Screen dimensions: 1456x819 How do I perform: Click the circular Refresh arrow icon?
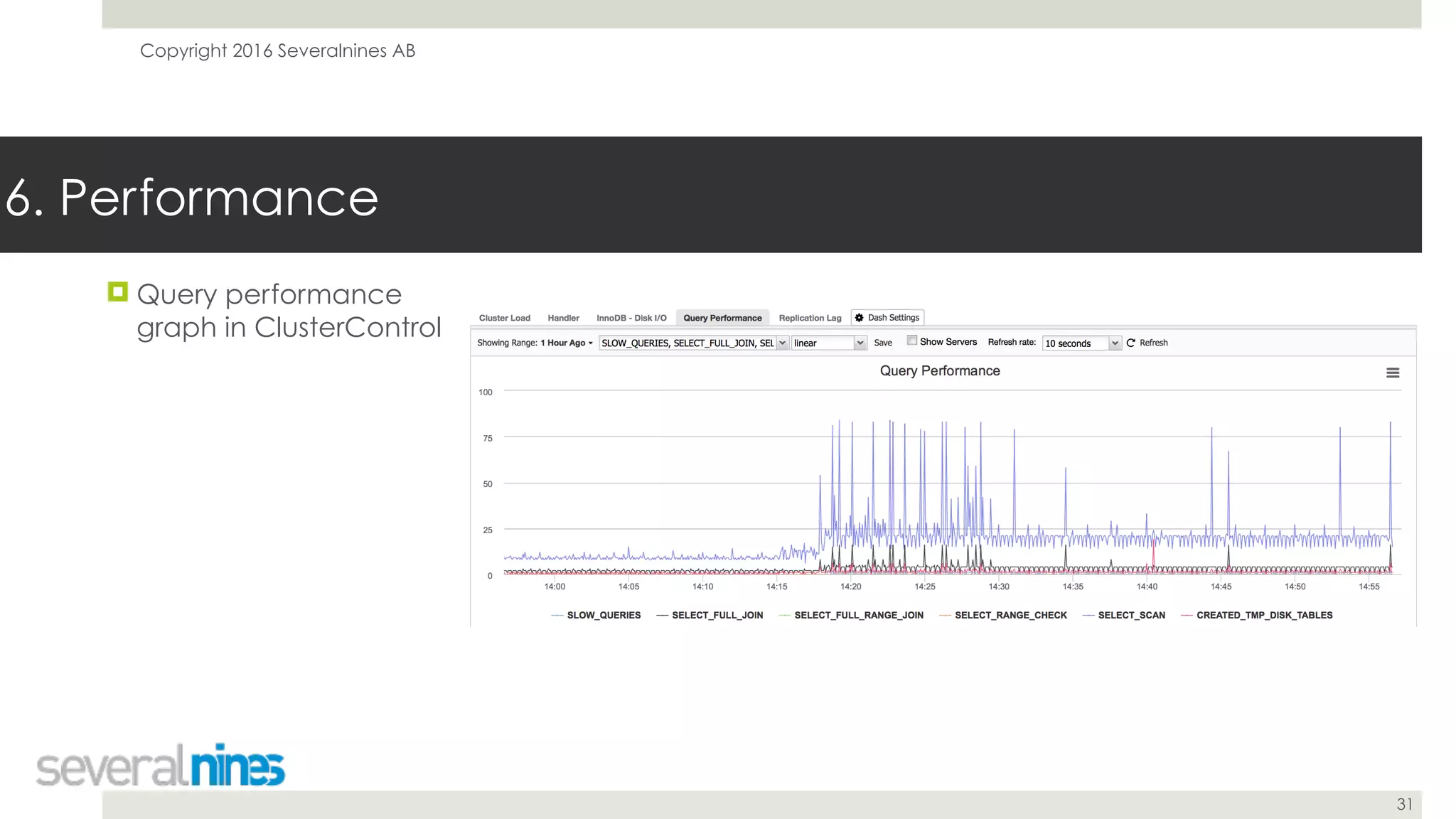(x=1131, y=343)
